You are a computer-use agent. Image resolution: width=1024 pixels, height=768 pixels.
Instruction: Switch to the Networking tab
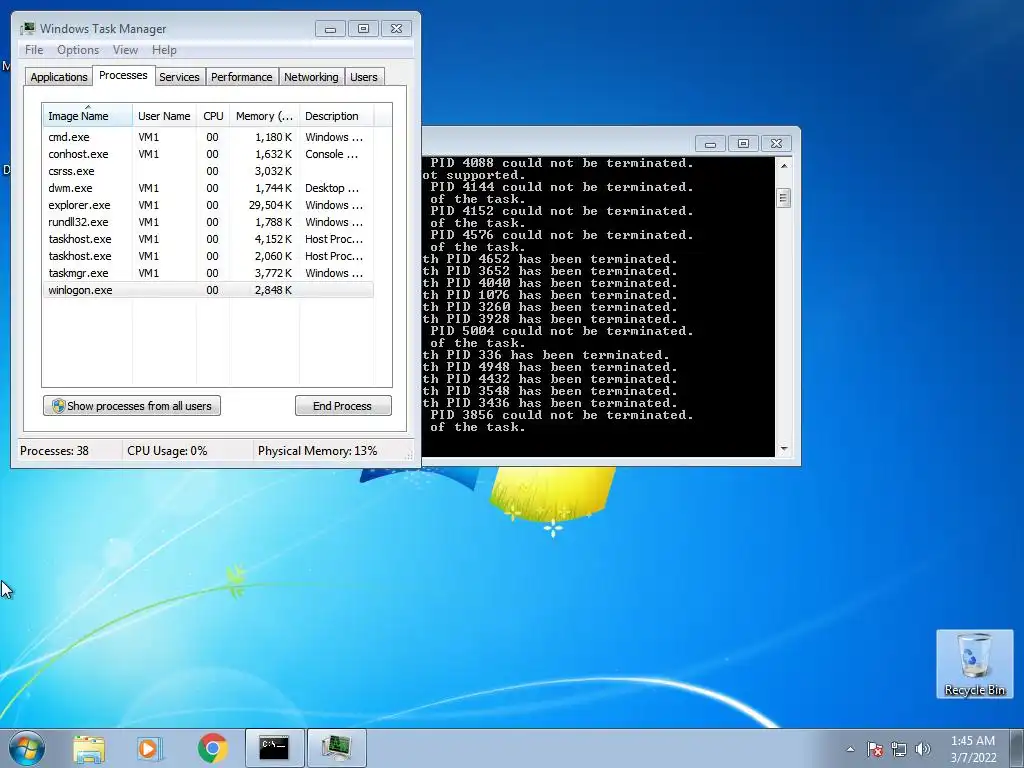tap(312, 77)
